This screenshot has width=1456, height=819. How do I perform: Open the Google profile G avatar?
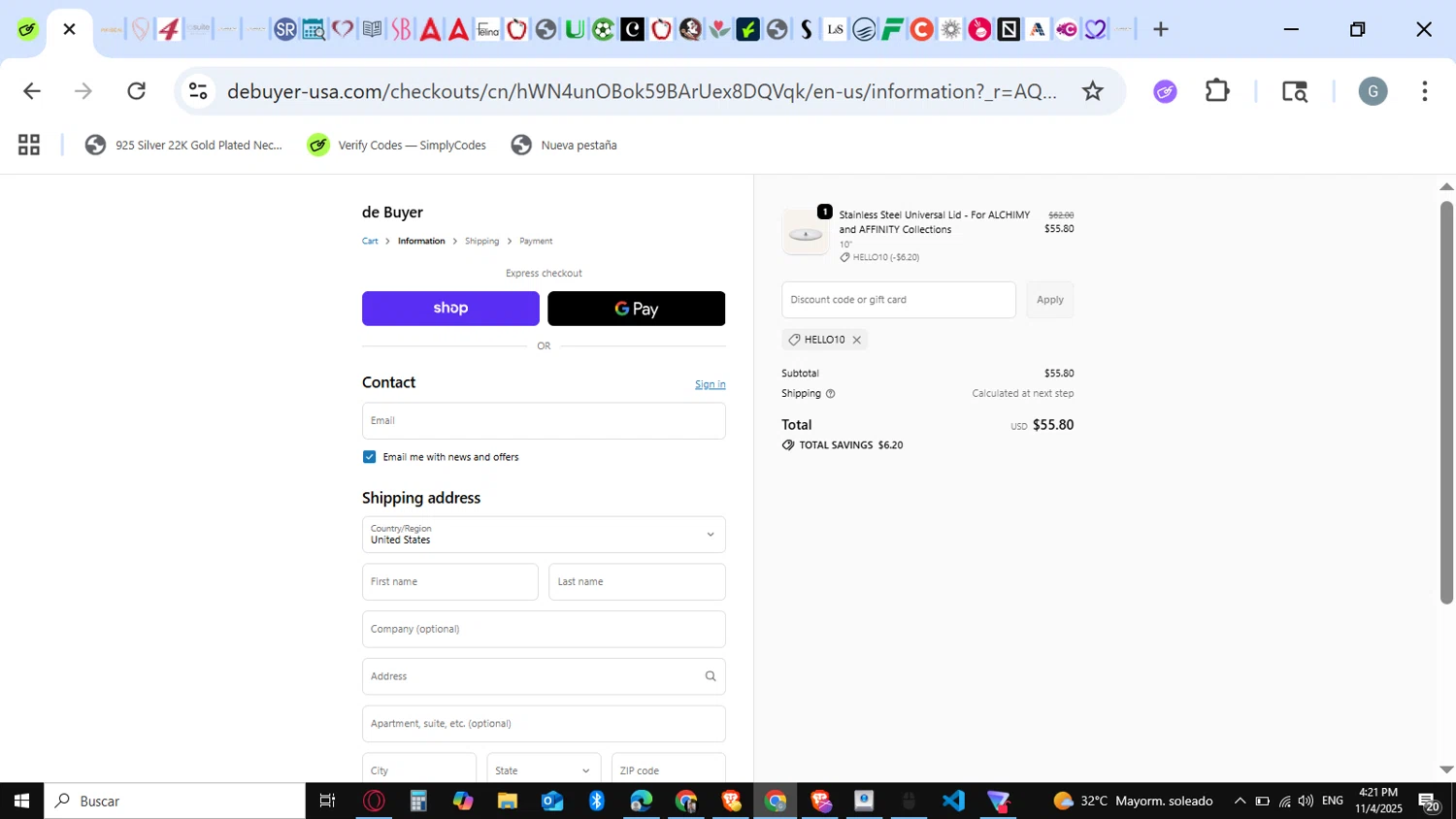[x=1373, y=91]
